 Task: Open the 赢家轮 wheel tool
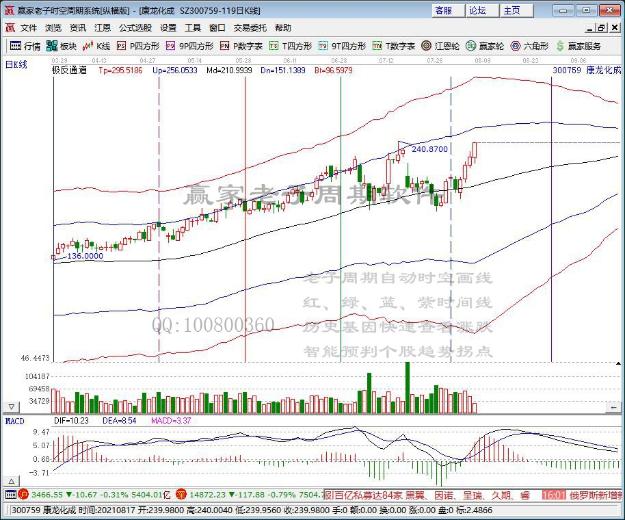pos(485,46)
